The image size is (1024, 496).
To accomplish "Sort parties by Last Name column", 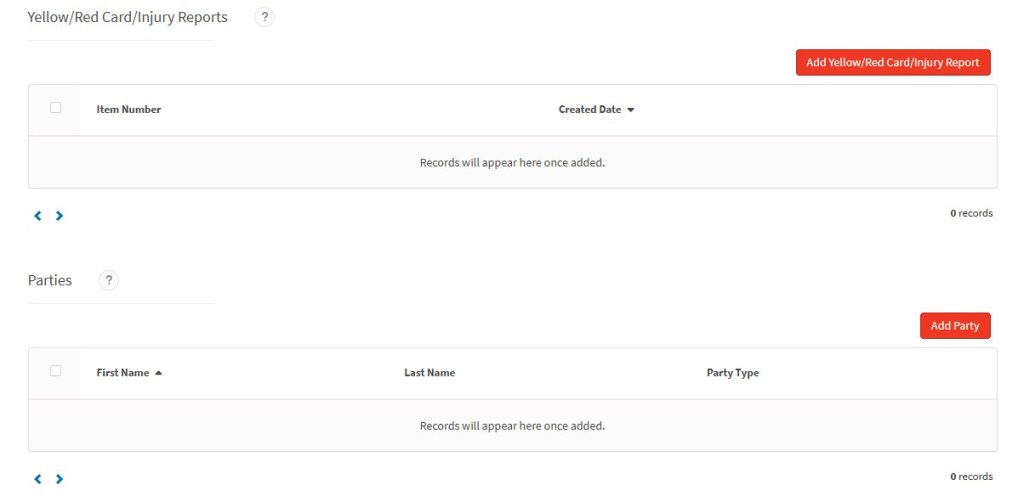I will [430, 373].
